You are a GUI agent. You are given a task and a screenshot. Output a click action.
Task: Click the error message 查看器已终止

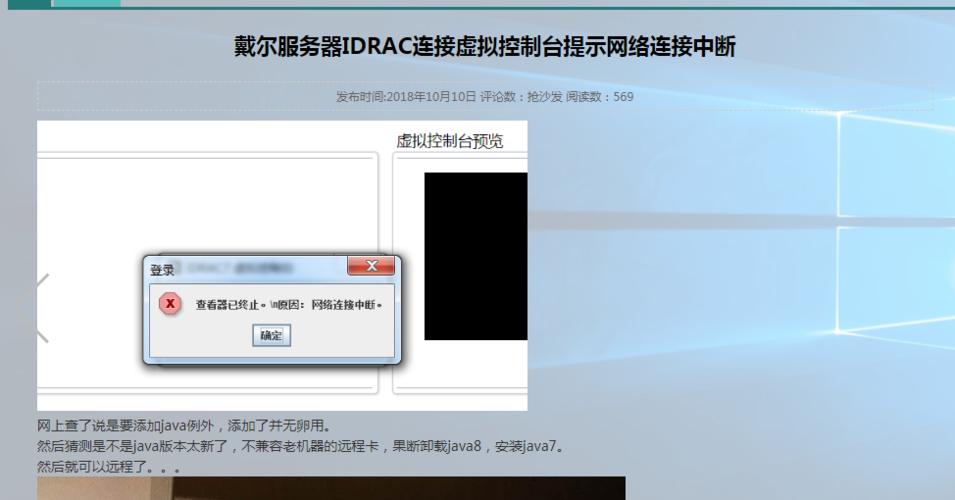(x=289, y=305)
